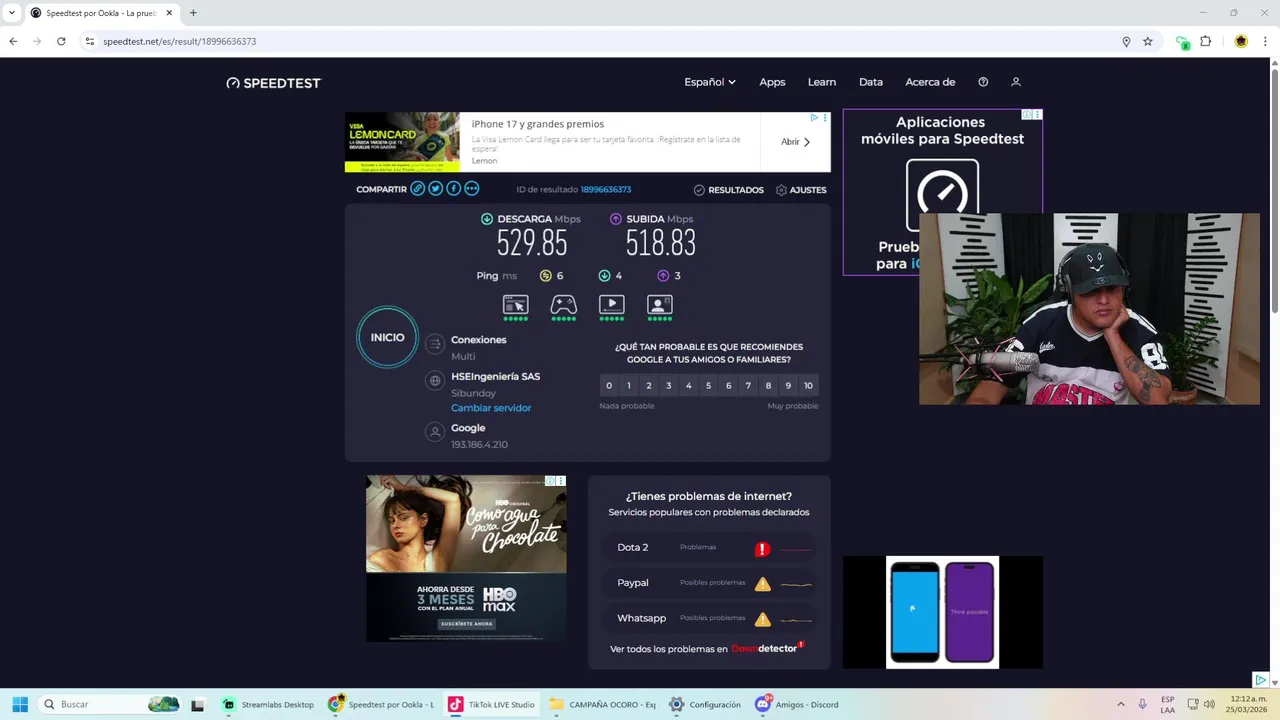Open the Learn menu item
Image resolution: width=1280 pixels, height=720 pixels.
pos(822,82)
